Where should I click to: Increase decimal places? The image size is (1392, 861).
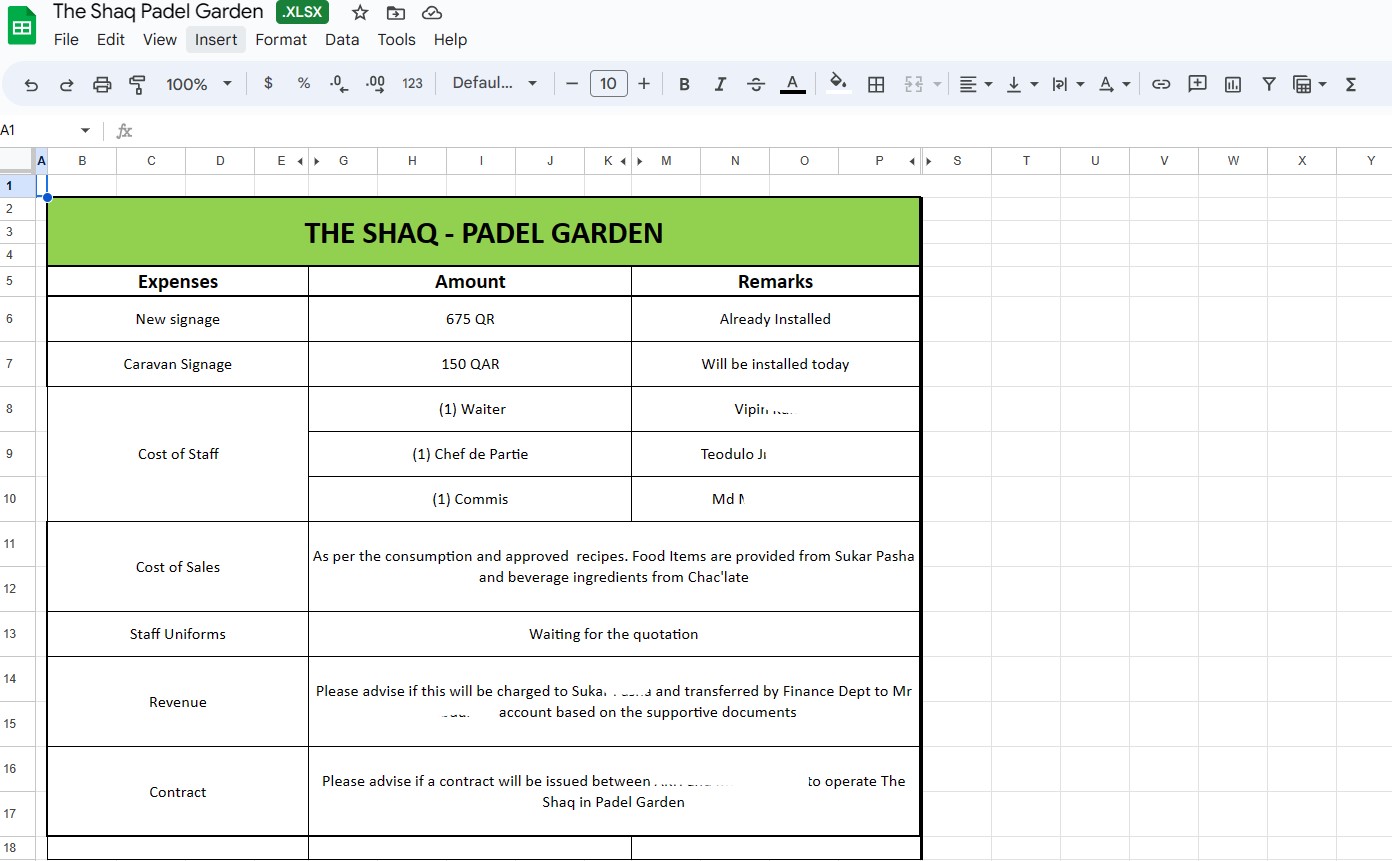(376, 84)
